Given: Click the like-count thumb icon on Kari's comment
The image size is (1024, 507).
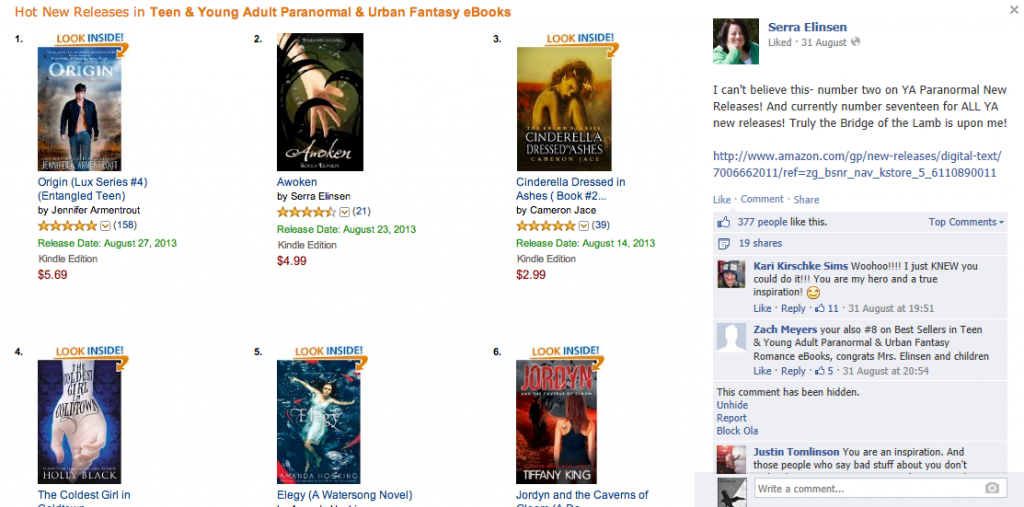Looking at the screenshot, I should (x=820, y=308).
